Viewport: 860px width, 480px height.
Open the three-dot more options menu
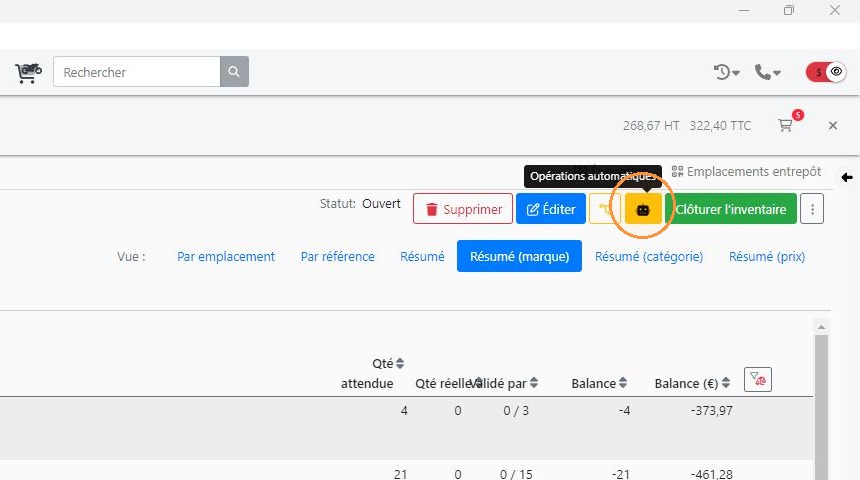click(x=812, y=209)
